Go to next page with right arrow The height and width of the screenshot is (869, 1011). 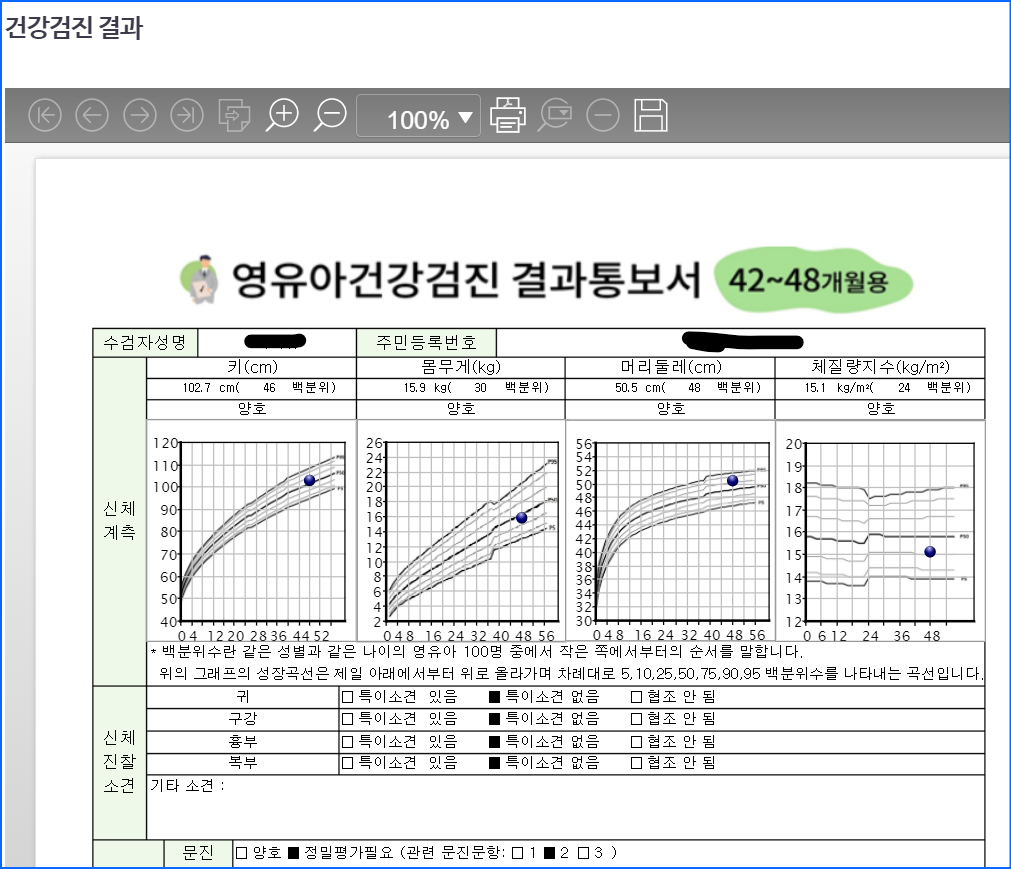point(140,116)
